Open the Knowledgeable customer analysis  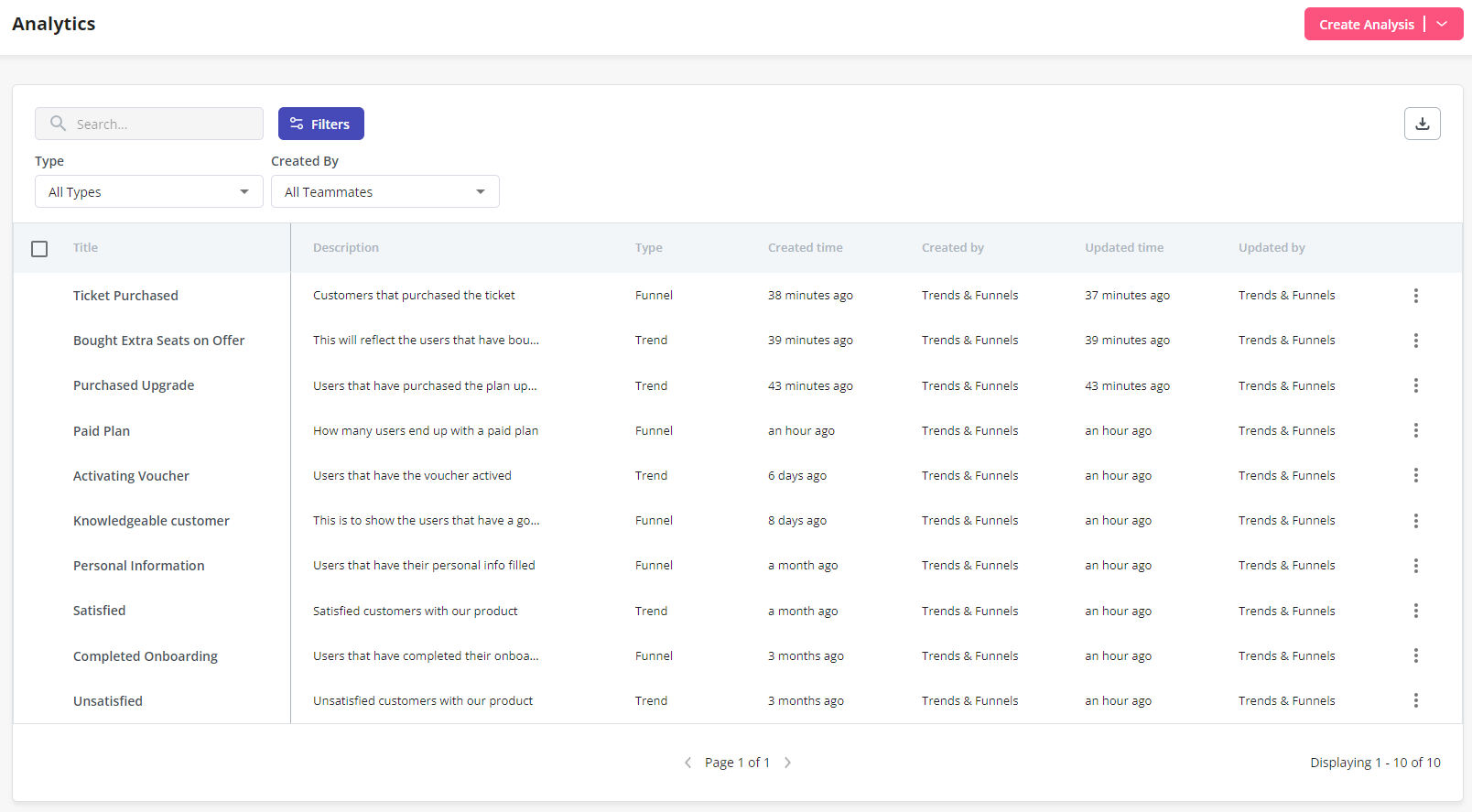point(151,521)
